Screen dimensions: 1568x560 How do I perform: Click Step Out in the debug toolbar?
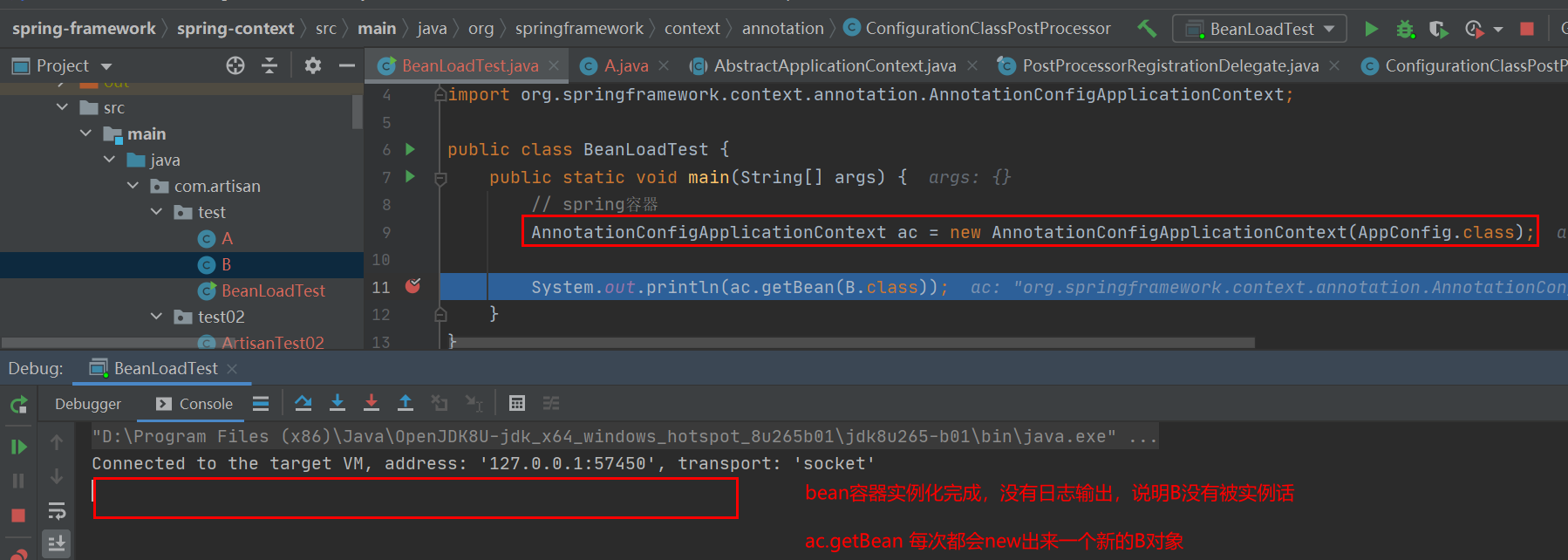coord(406,403)
